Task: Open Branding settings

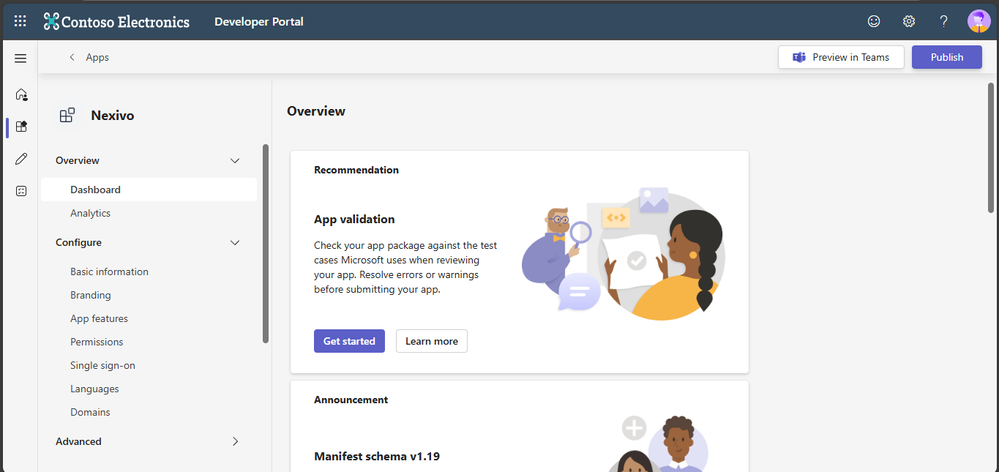Action: click(x=90, y=296)
